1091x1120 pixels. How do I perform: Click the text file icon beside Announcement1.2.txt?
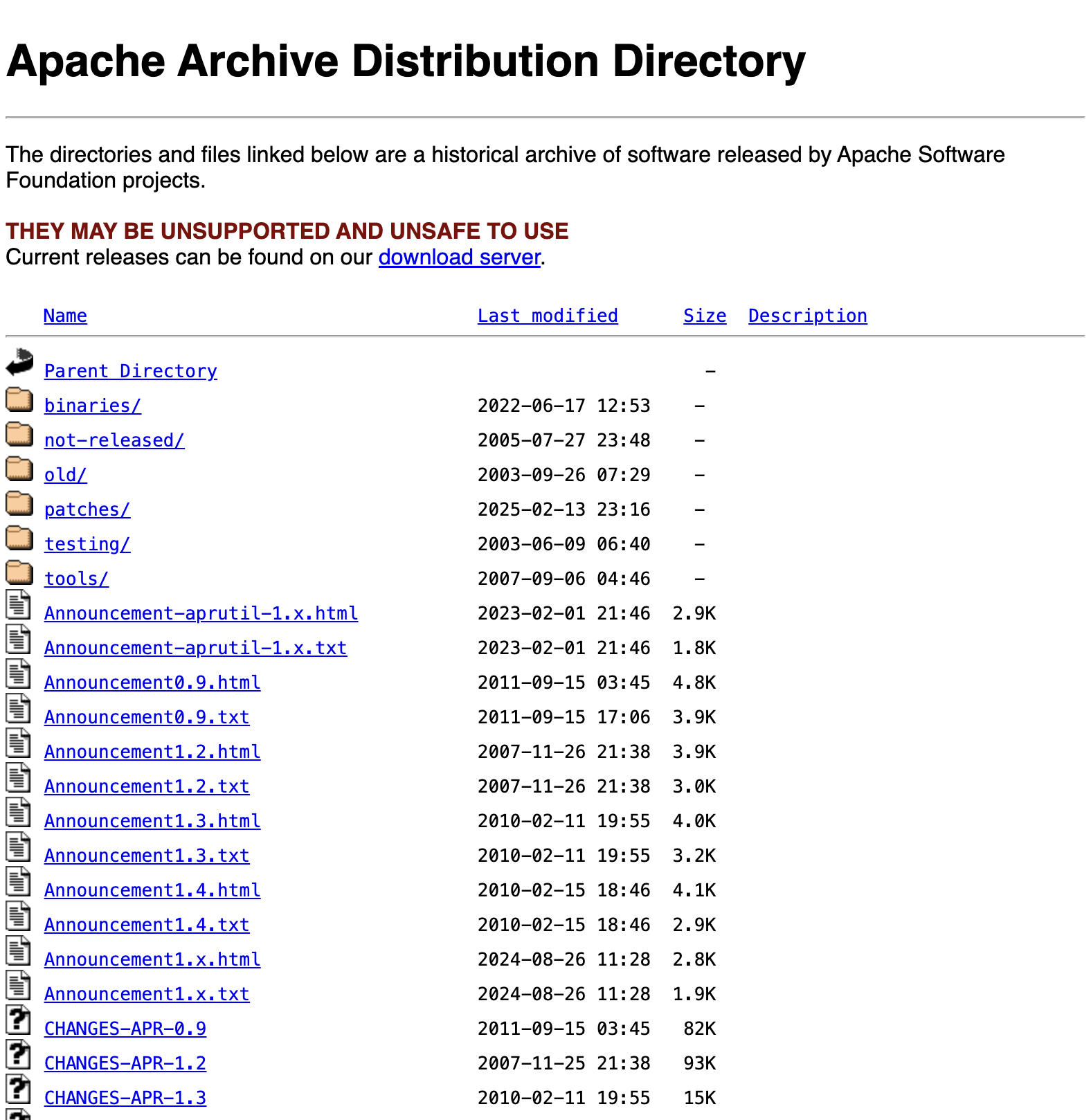[x=19, y=778]
